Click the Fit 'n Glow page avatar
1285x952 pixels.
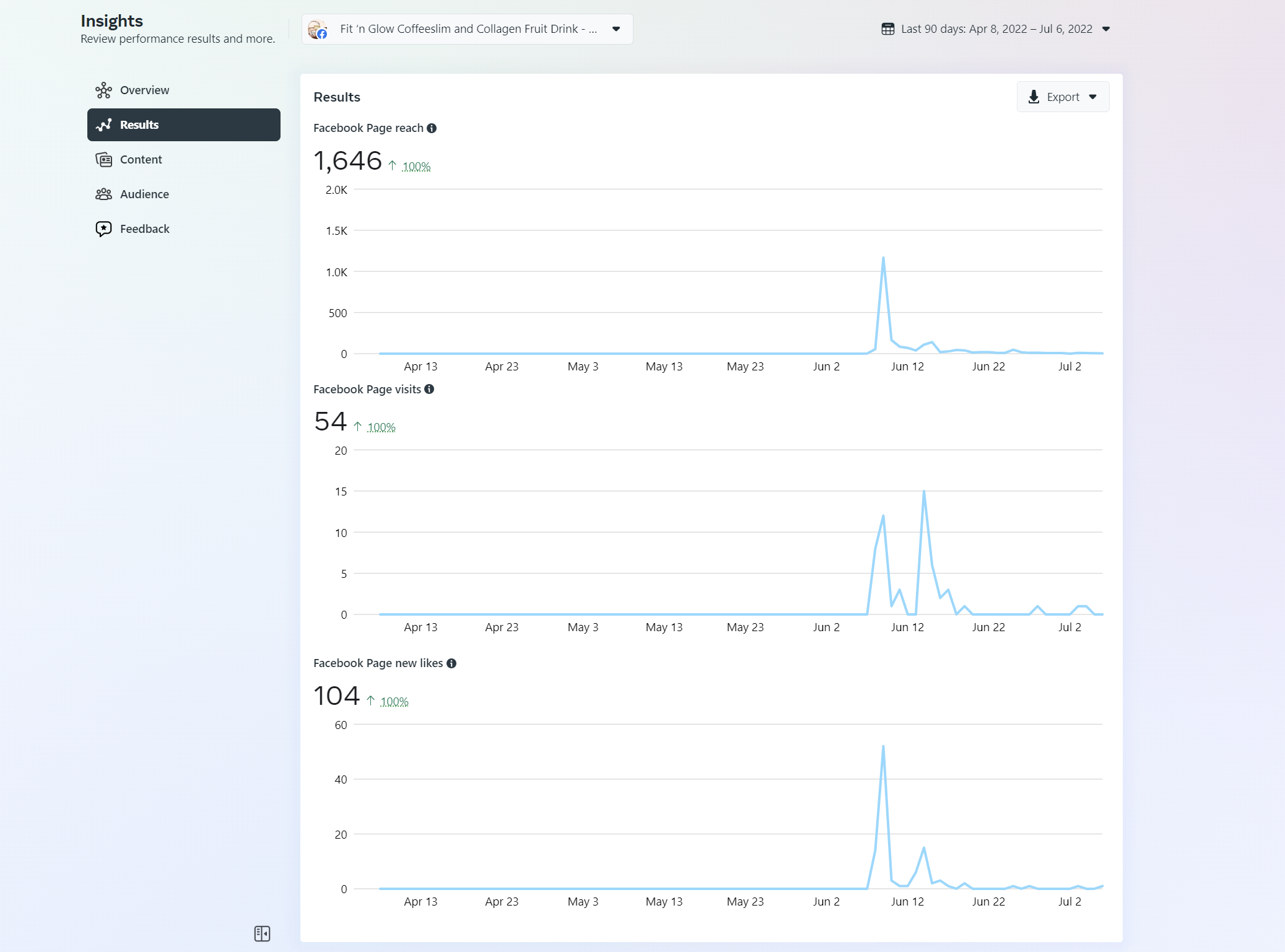pyautogui.click(x=318, y=29)
